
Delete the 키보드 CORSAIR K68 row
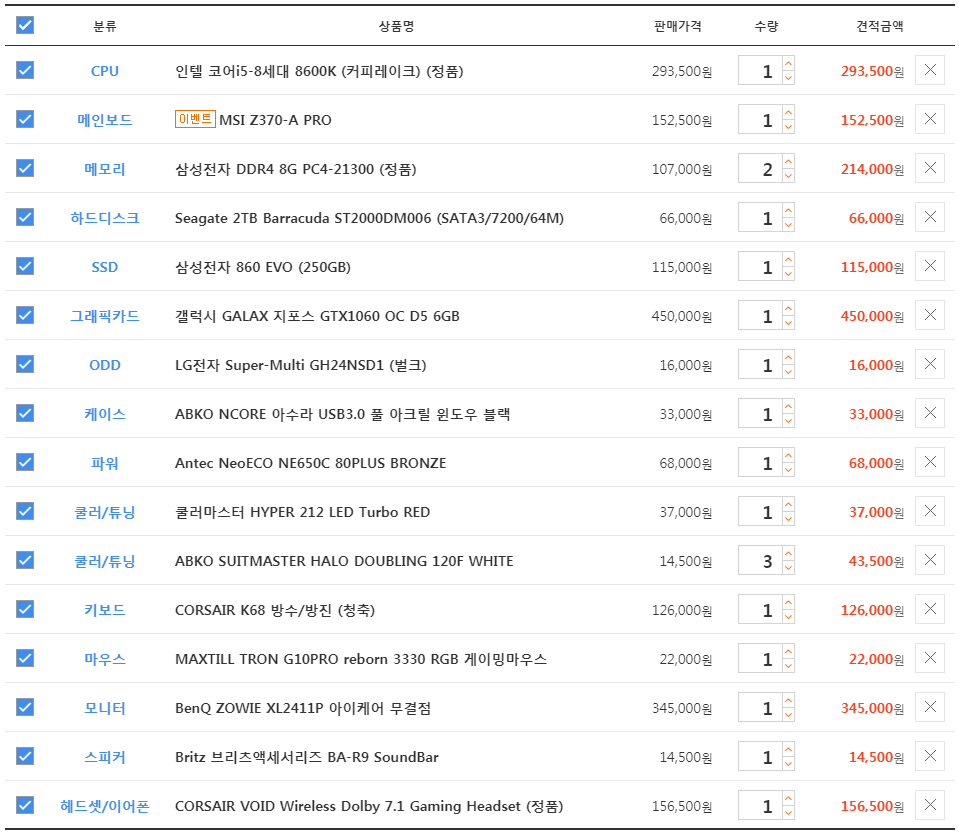click(930, 609)
